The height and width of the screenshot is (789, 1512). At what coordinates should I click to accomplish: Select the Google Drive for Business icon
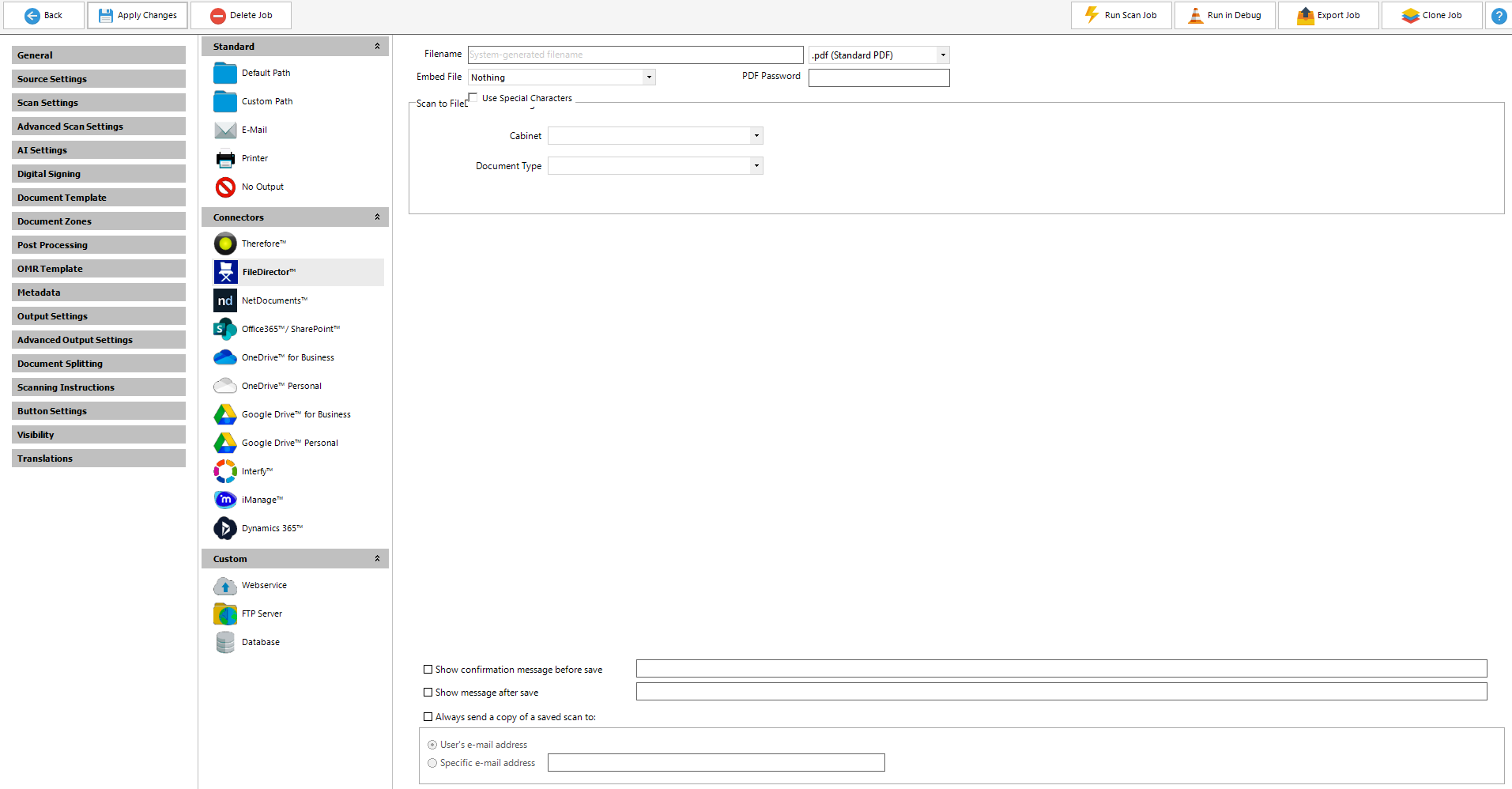pos(225,414)
